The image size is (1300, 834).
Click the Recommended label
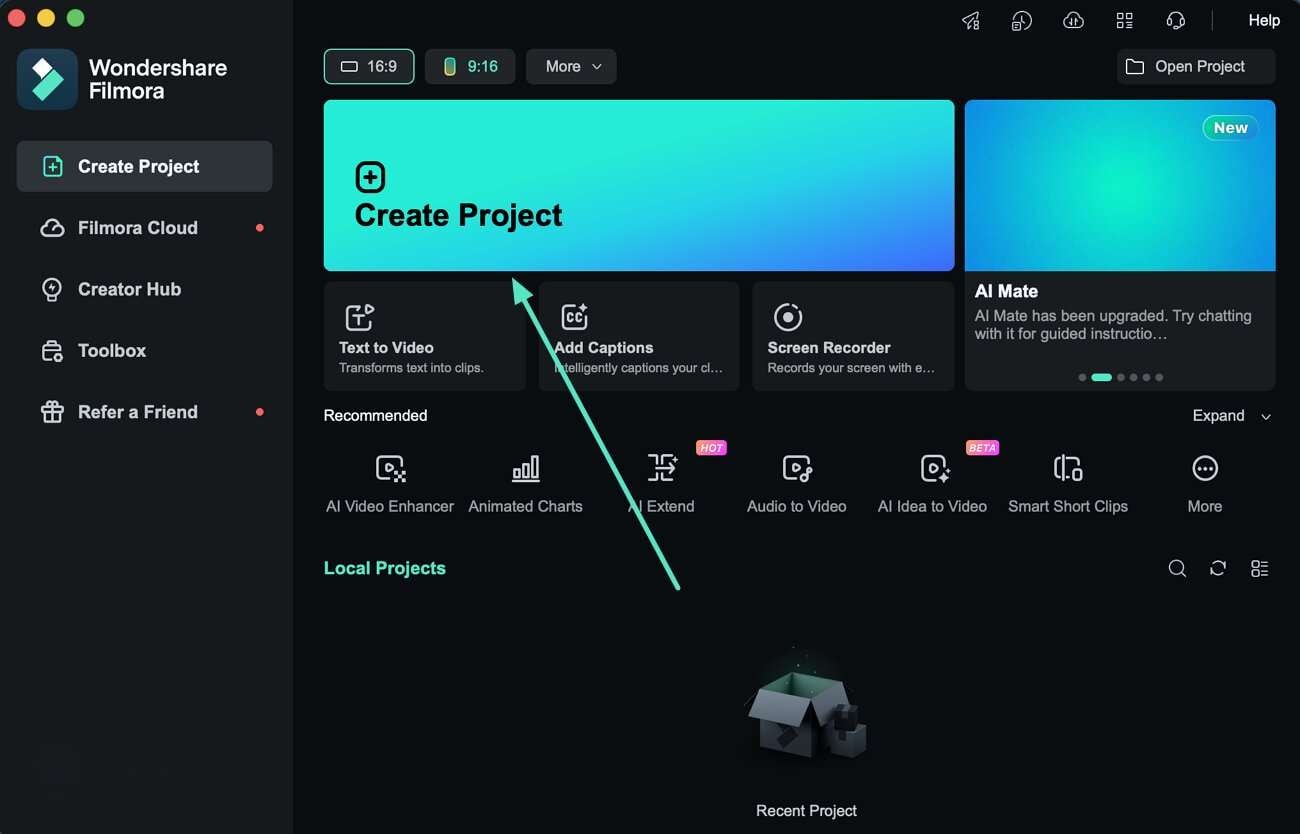[x=375, y=416]
